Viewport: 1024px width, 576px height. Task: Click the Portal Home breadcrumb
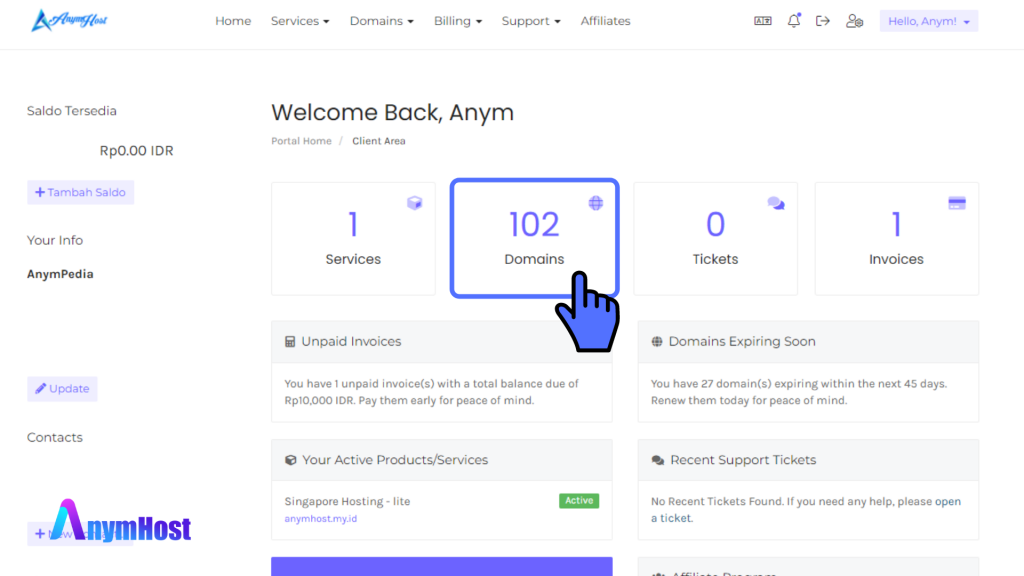click(301, 140)
